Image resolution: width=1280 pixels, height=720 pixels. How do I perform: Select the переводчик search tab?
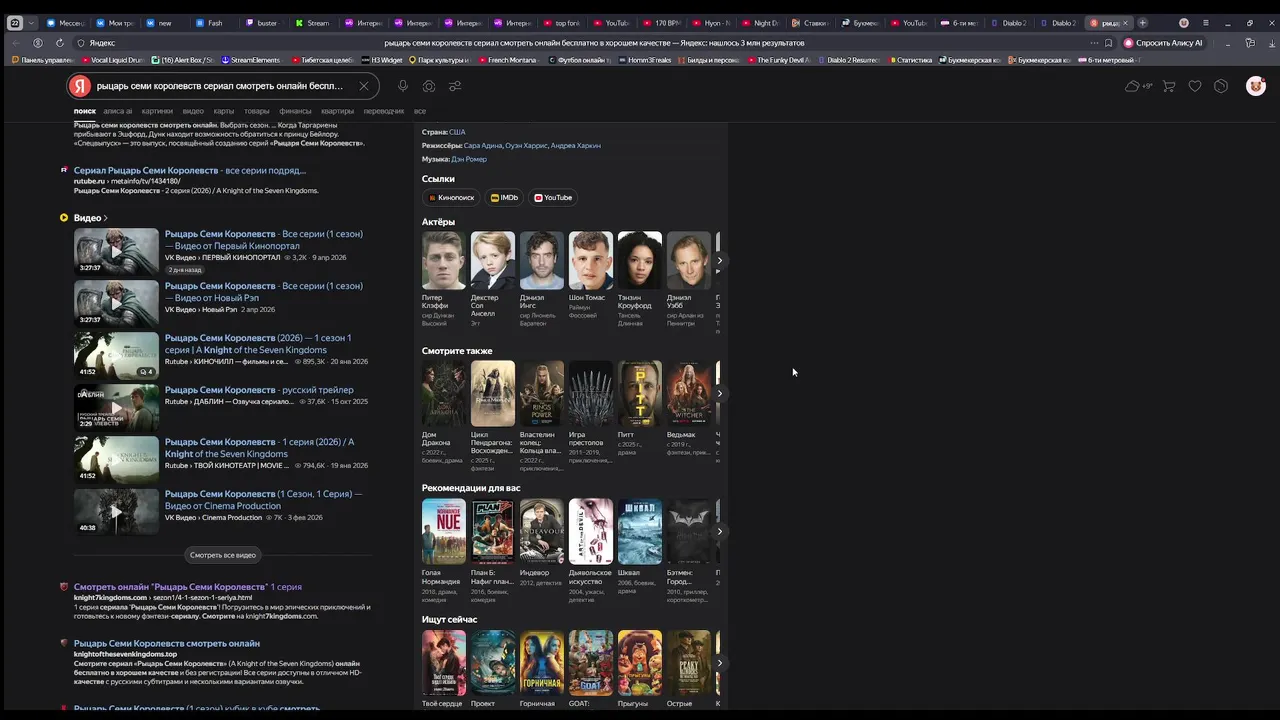coord(384,111)
